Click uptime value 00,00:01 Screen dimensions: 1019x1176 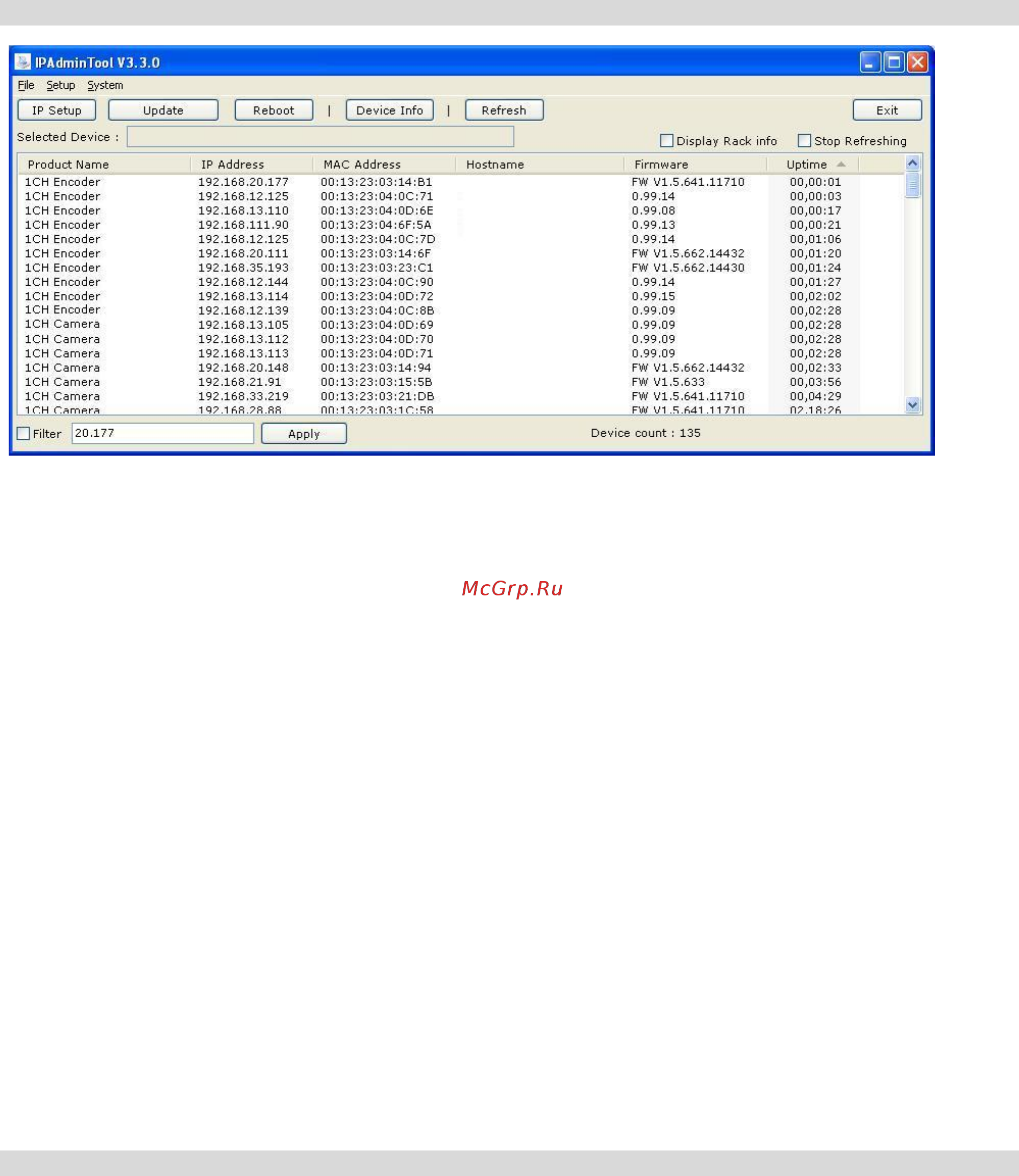pos(815,182)
